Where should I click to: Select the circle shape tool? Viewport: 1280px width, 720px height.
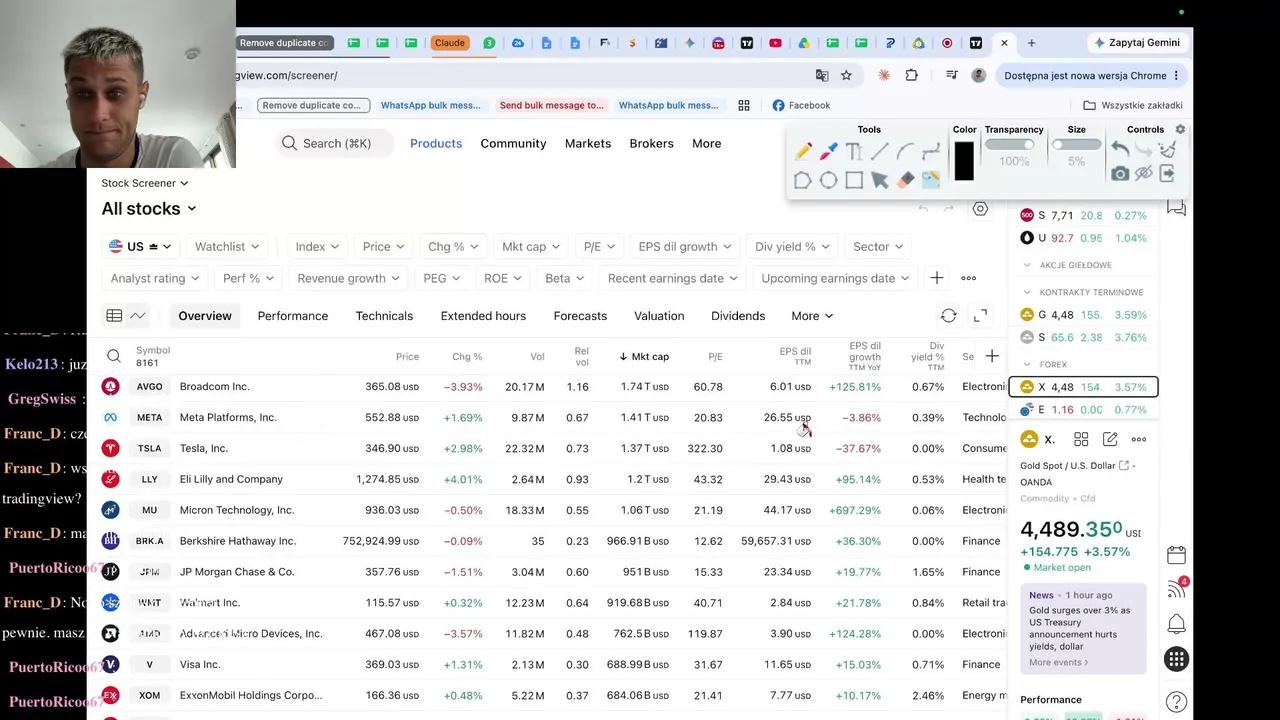[x=828, y=180]
